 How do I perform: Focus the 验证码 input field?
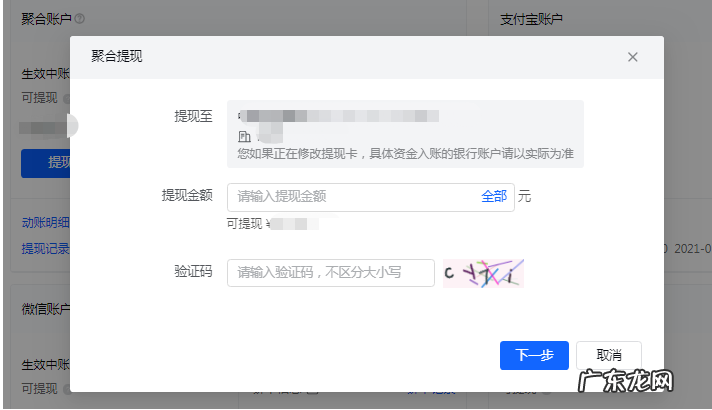[x=331, y=272]
